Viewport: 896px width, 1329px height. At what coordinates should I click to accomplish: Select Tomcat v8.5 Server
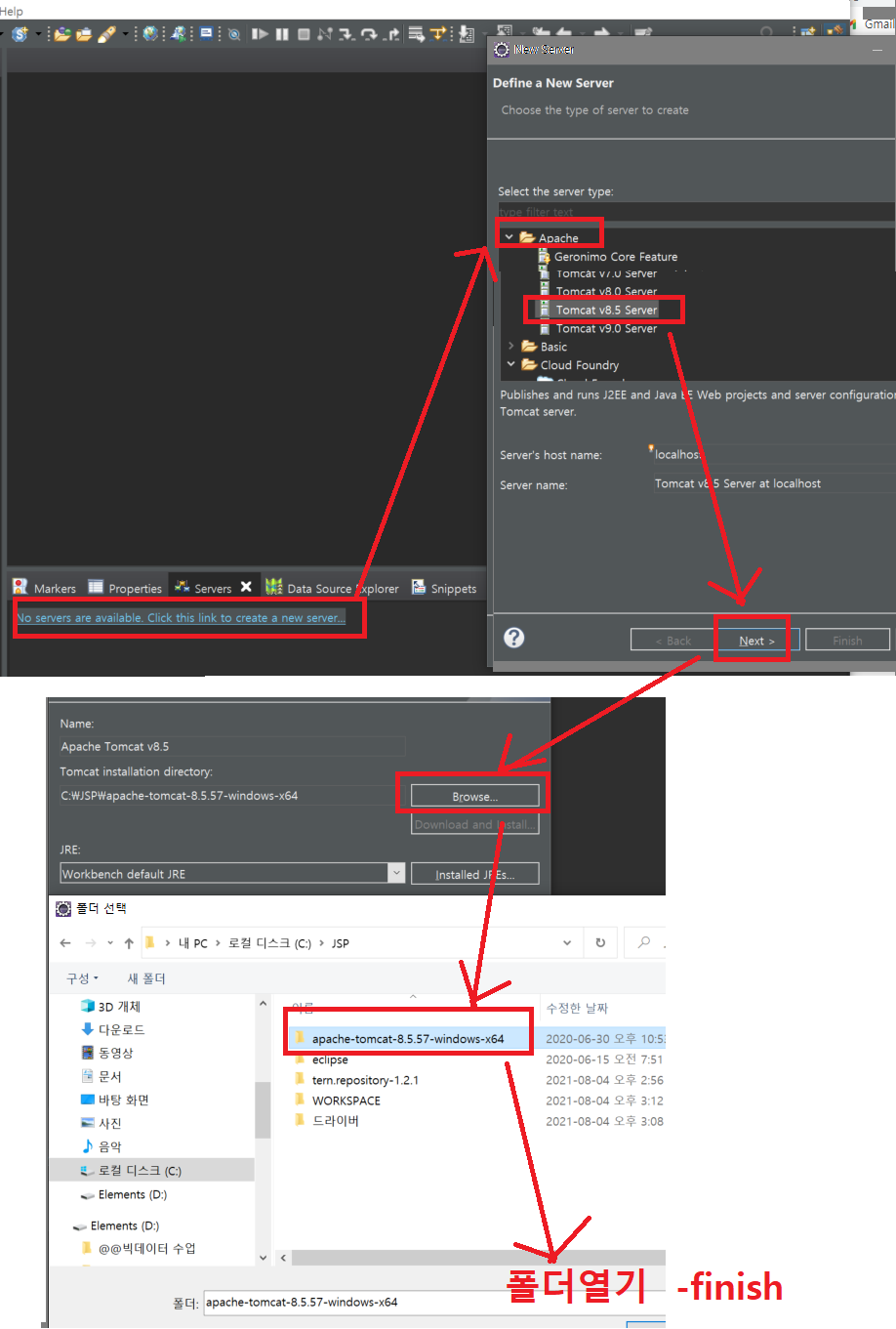[x=598, y=310]
